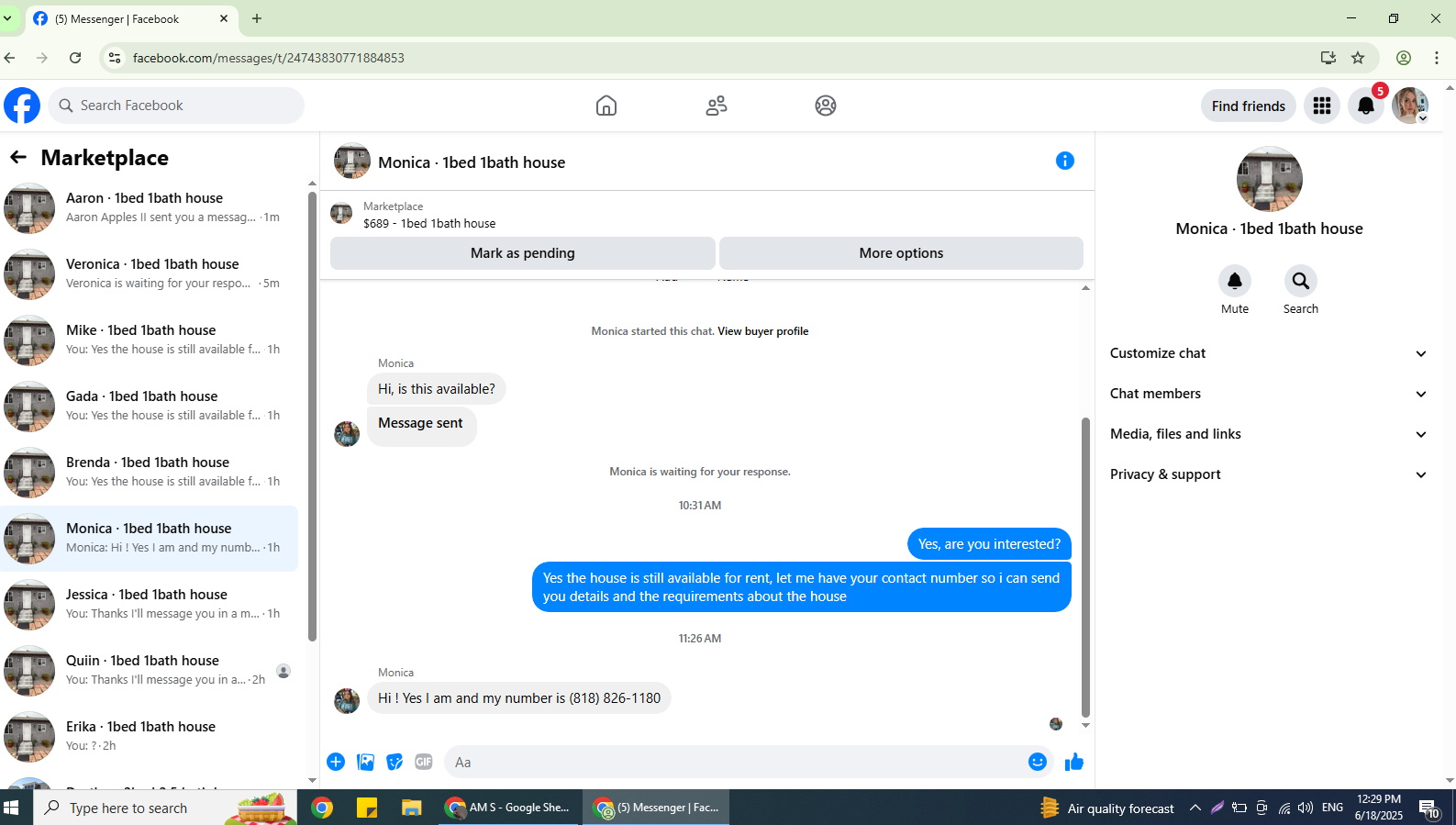
Task: Click the chat messages scrollbar
Action: (1085, 567)
